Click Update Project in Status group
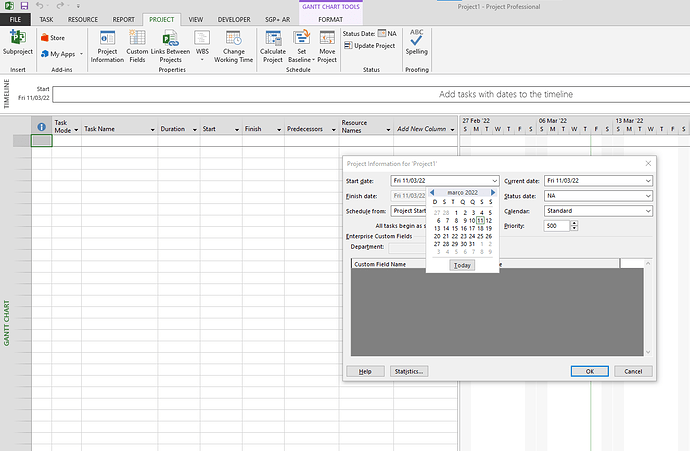Screen dimensions: 690x451 (369, 45)
